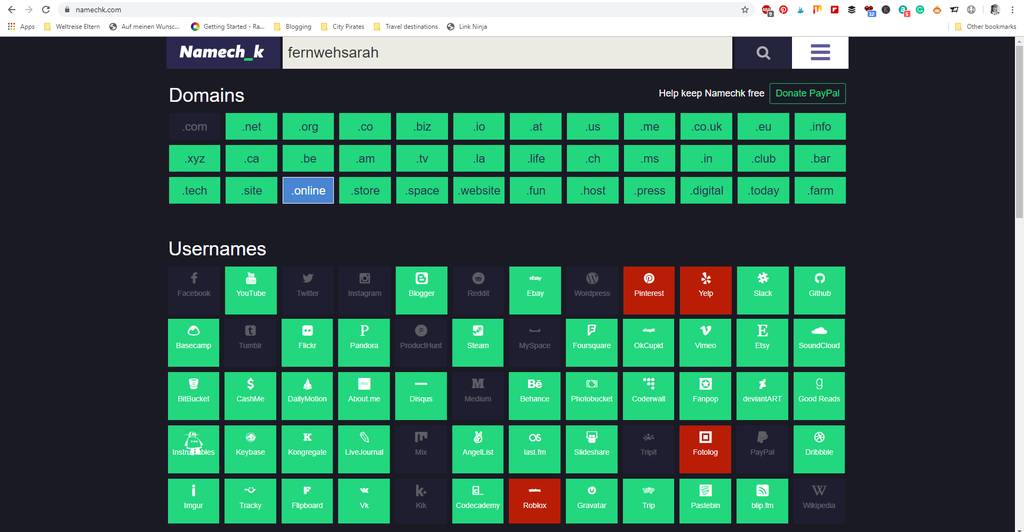
Task: Open the Blogger username tile
Action: pos(421,290)
